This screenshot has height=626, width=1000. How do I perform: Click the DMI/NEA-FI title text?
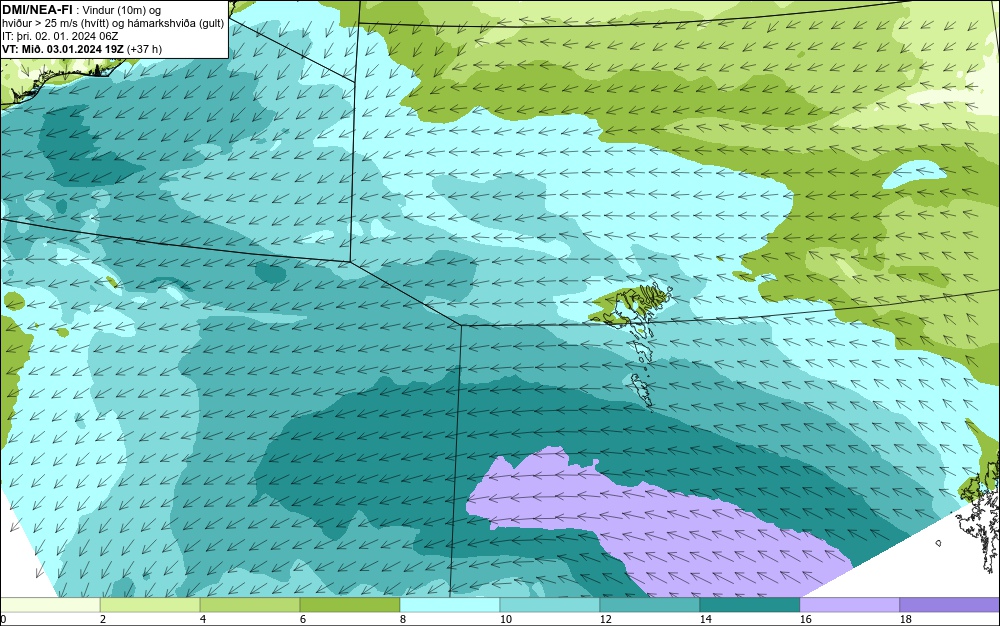click(36, 10)
